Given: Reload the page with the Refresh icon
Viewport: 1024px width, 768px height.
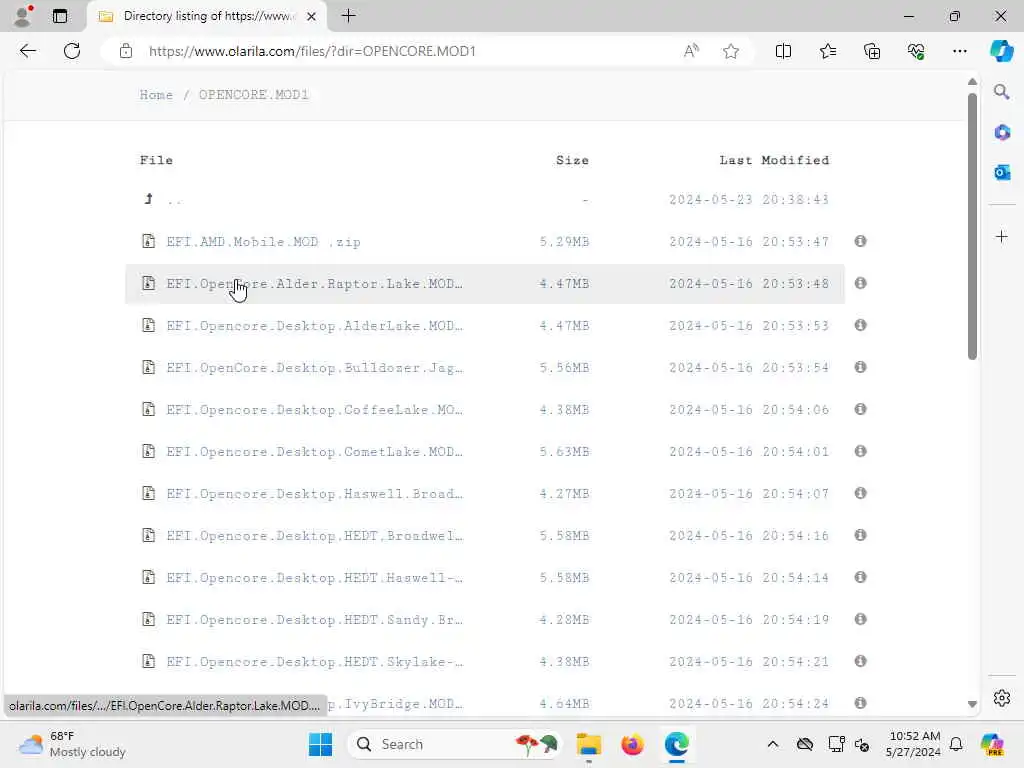Looking at the screenshot, I should pos(72,51).
